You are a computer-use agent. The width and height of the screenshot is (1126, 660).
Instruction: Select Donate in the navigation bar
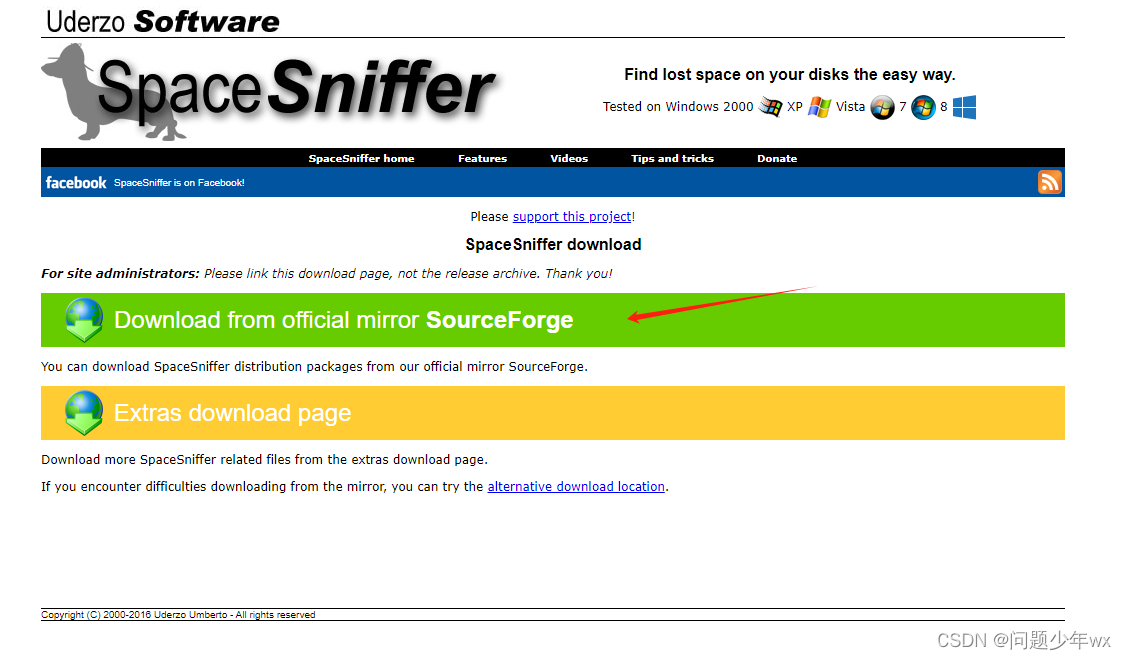click(x=777, y=158)
